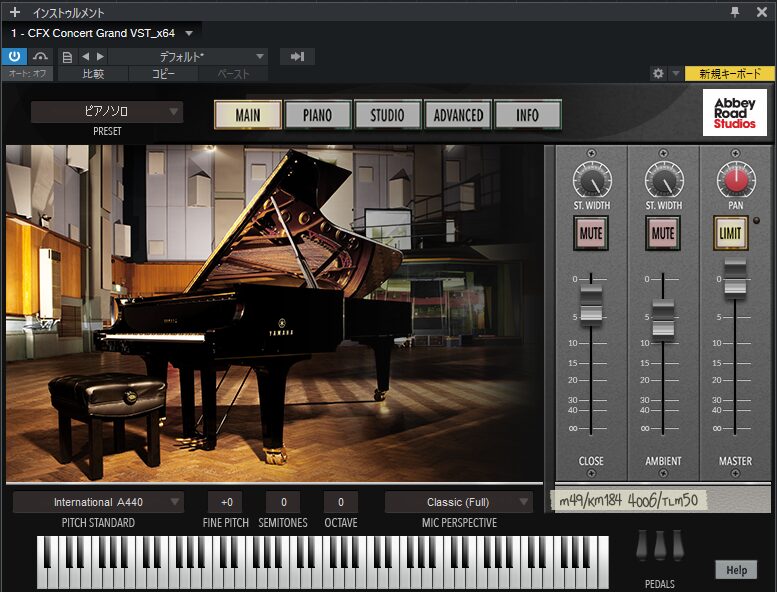This screenshot has height=592, width=777.
Task: Click screw icon below AMBIENT label
Action: [x=663, y=474]
